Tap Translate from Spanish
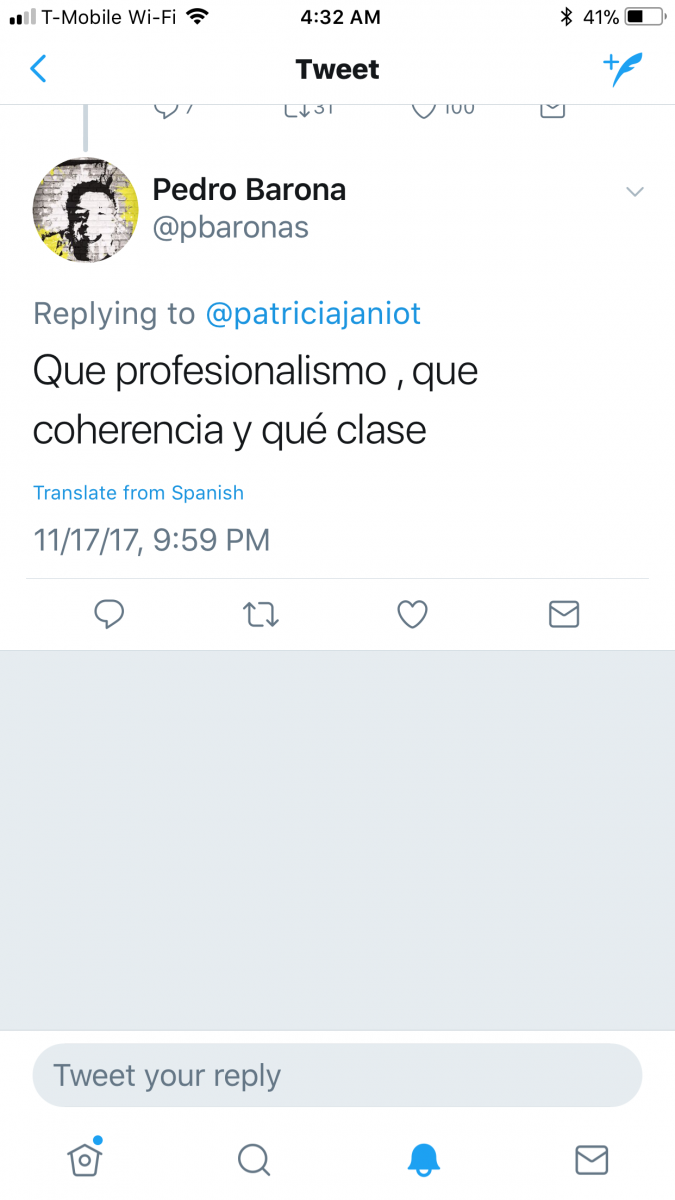 click(x=138, y=492)
